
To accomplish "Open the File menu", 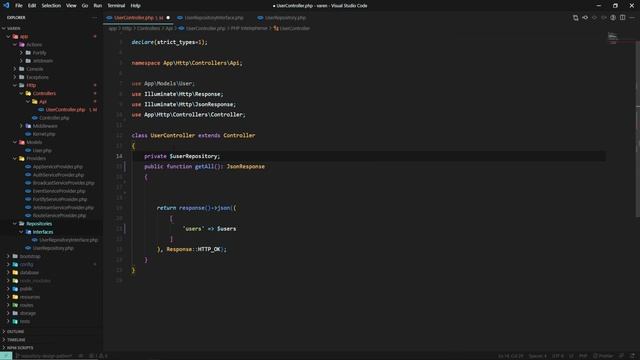I will [x=19, y=6].
